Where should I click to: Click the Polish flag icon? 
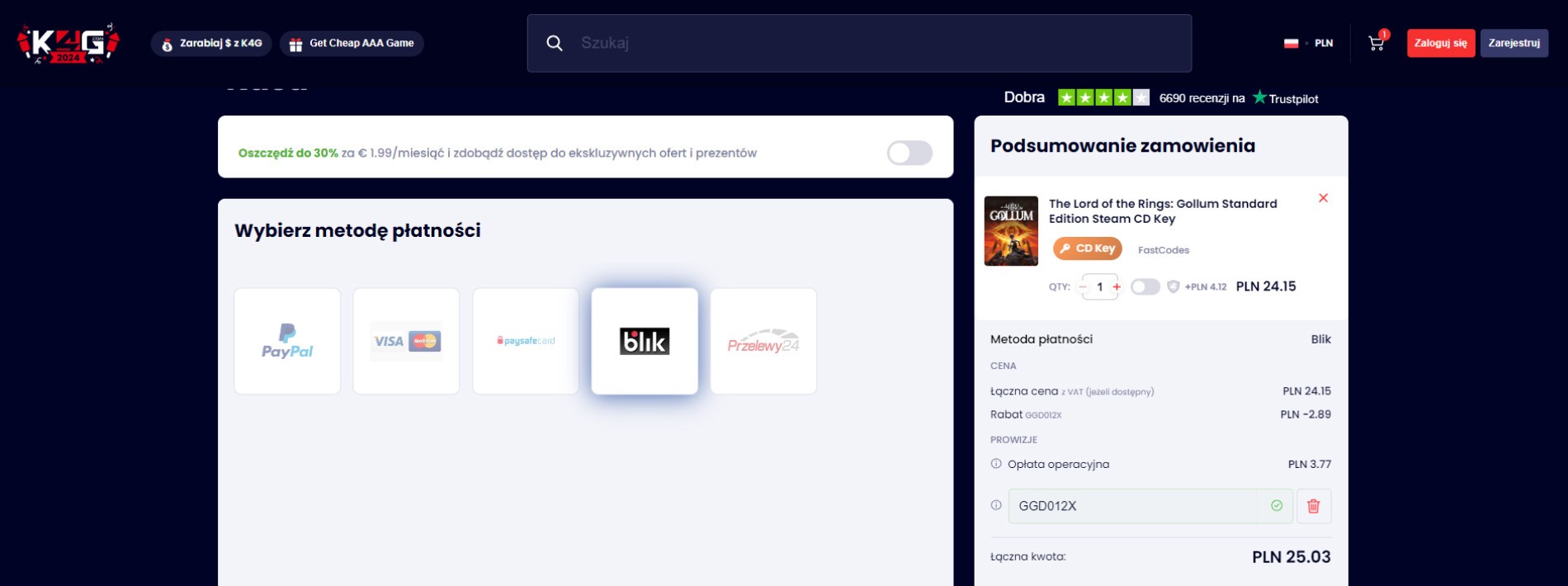[1292, 43]
